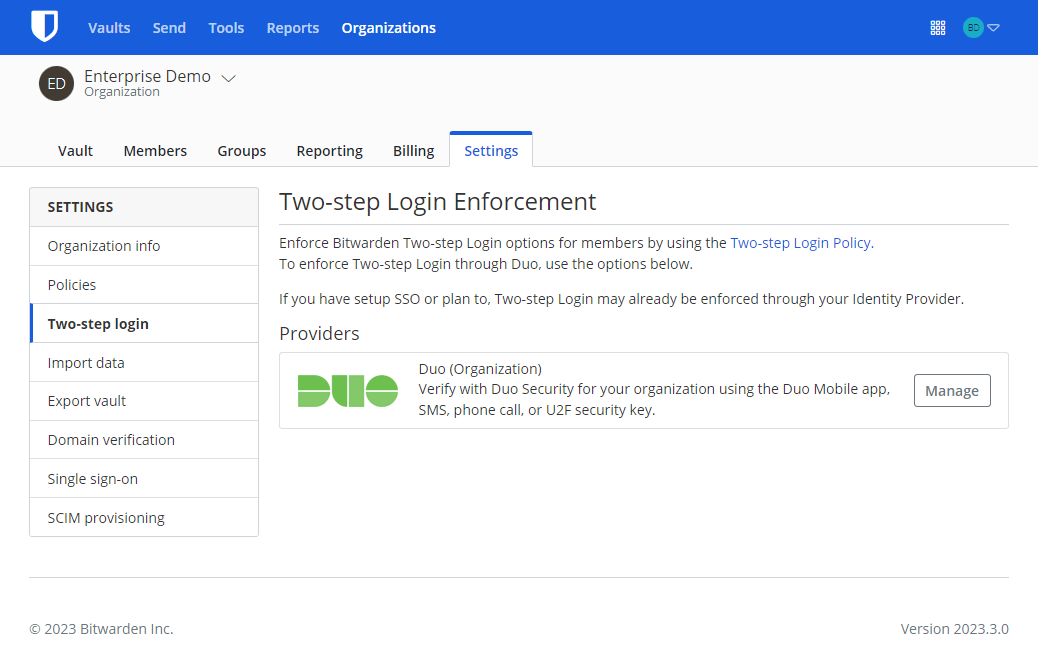Click the ED organization avatar
The width and height of the screenshot is (1038, 661).
tap(56, 83)
